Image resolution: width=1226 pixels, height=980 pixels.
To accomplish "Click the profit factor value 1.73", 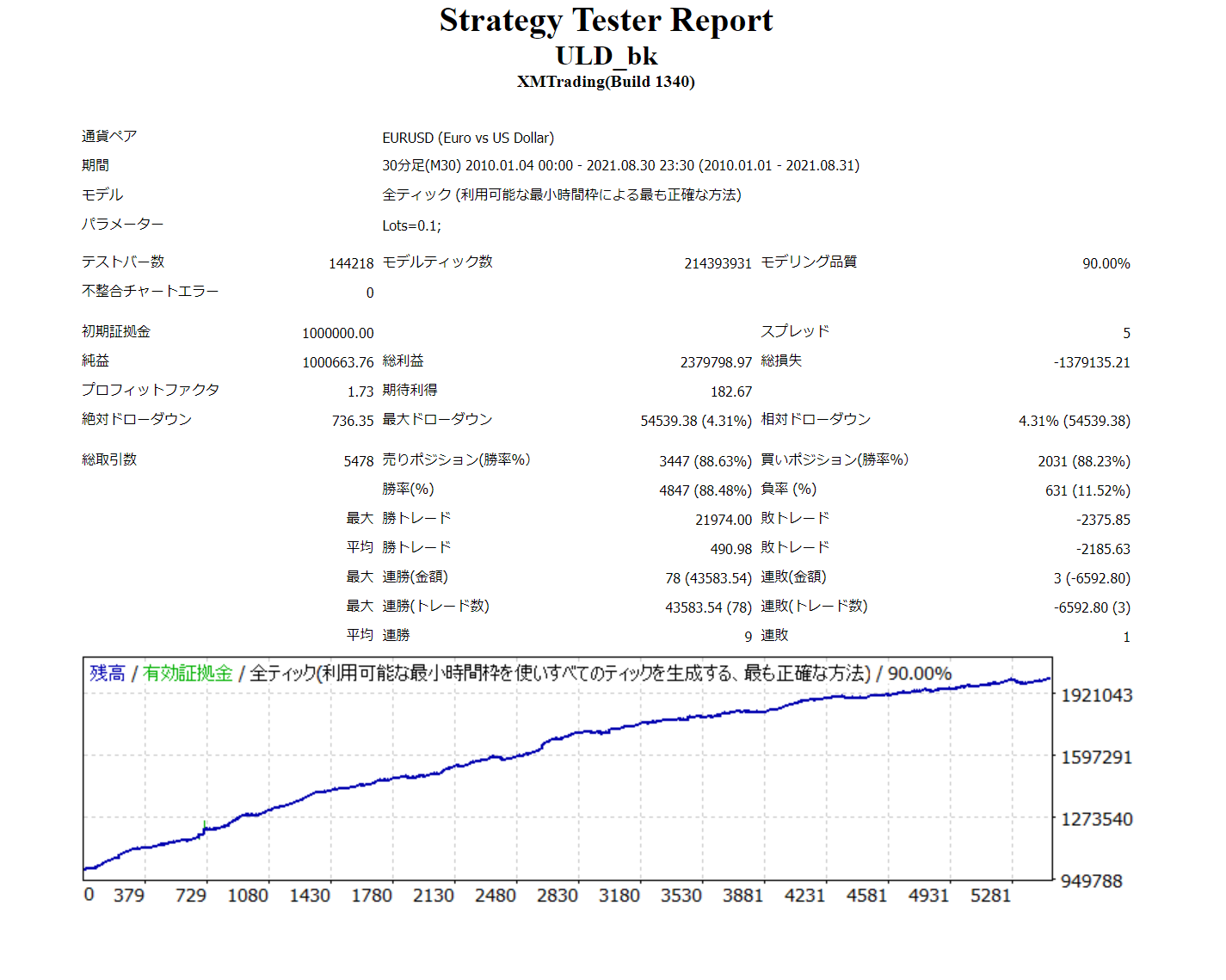I will coord(360,391).
